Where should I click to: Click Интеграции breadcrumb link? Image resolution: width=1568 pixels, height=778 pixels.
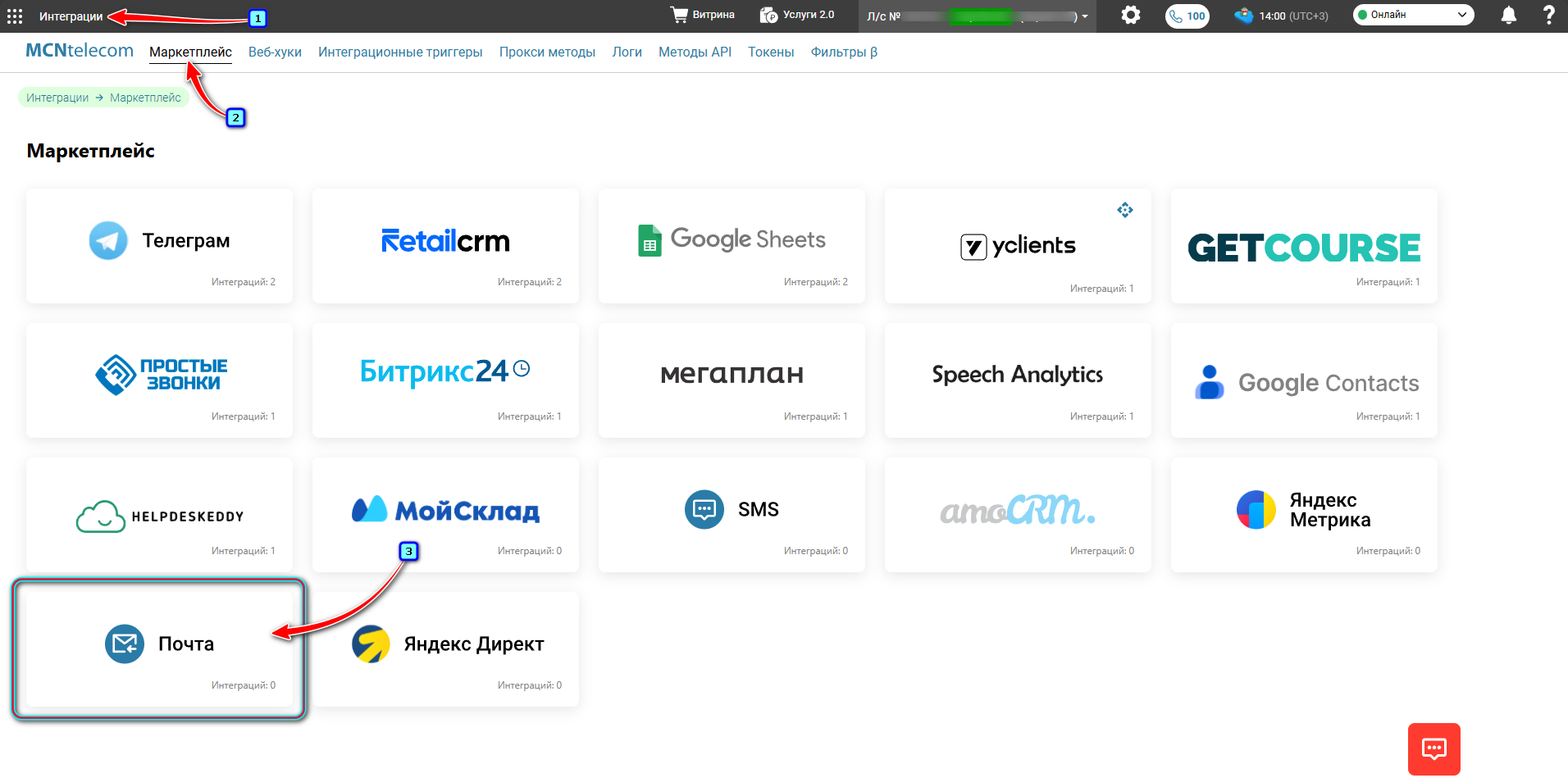click(57, 98)
